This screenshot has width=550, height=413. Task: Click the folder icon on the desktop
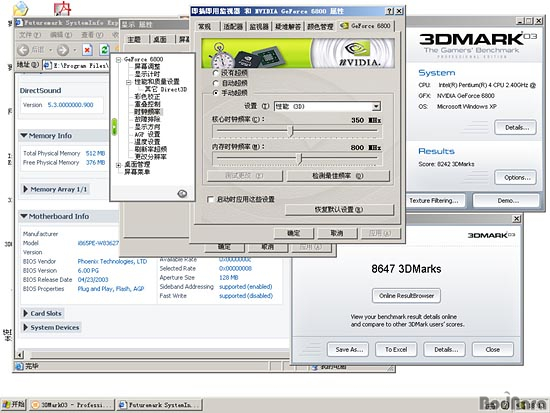click(x=20, y=9)
